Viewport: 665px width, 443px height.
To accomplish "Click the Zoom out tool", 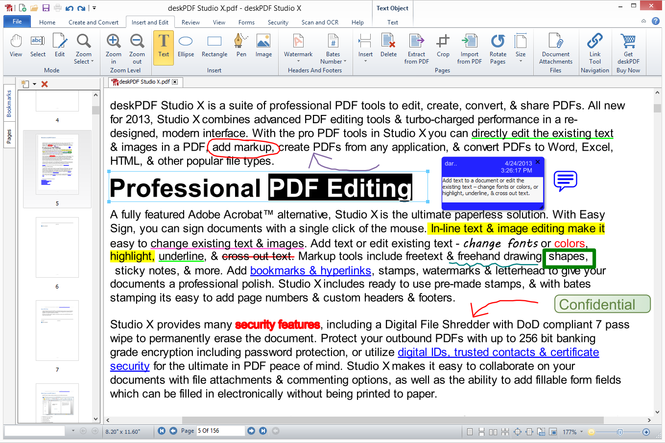I will click(x=137, y=49).
